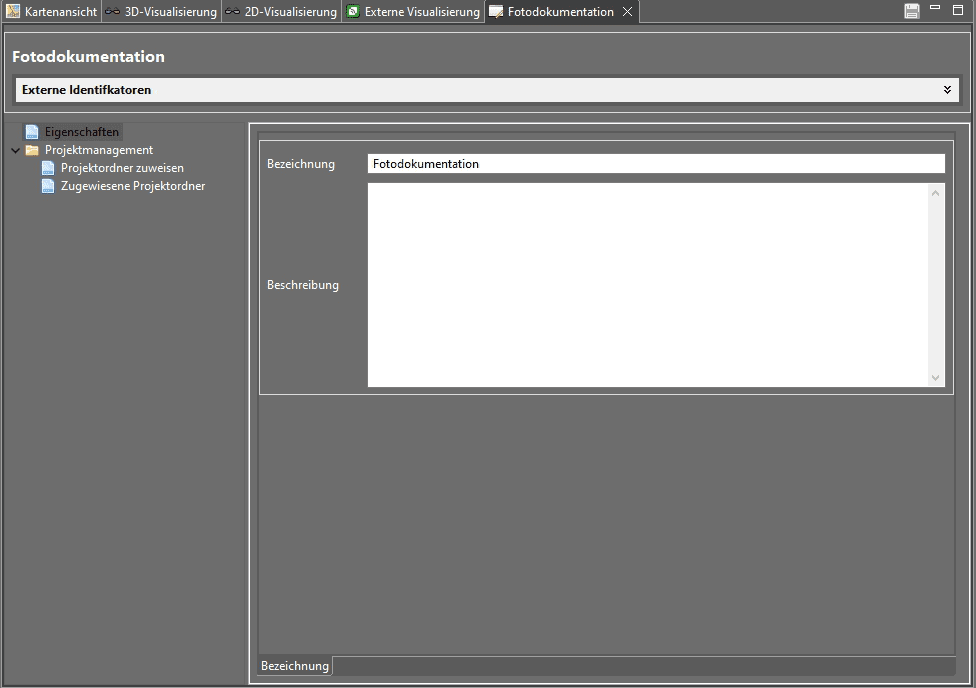Click the 2D-Visualisierung glasses icon
This screenshot has height=688, width=976.
coord(232,11)
